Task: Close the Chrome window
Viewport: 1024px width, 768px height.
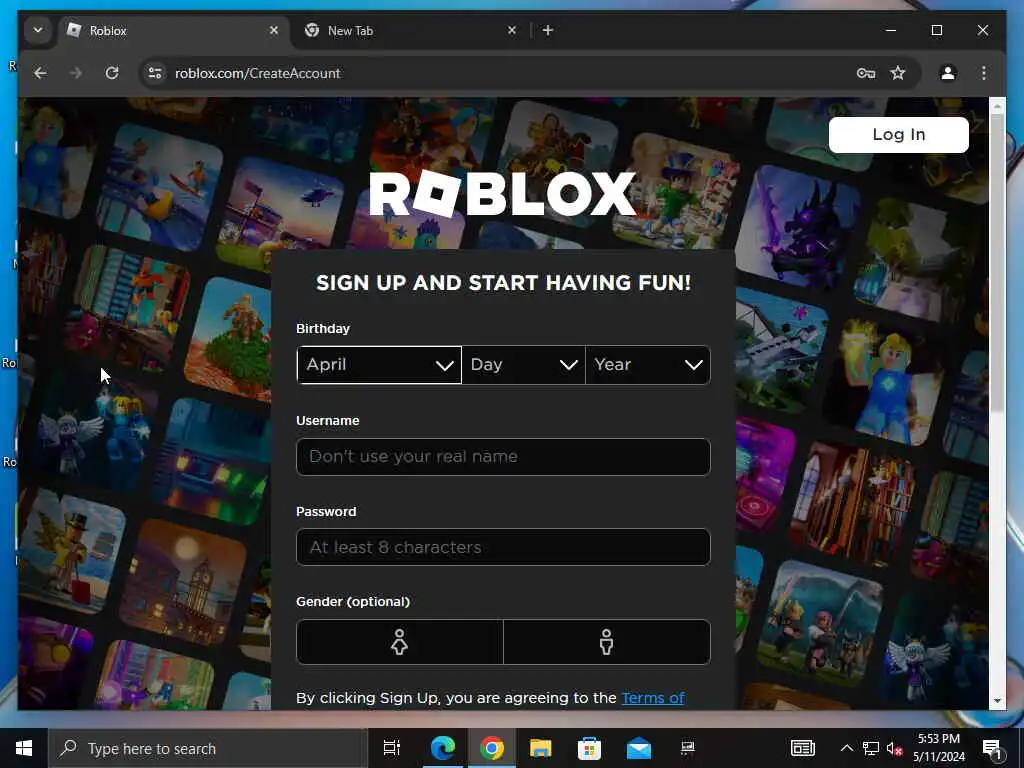Action: pos(983,31)
